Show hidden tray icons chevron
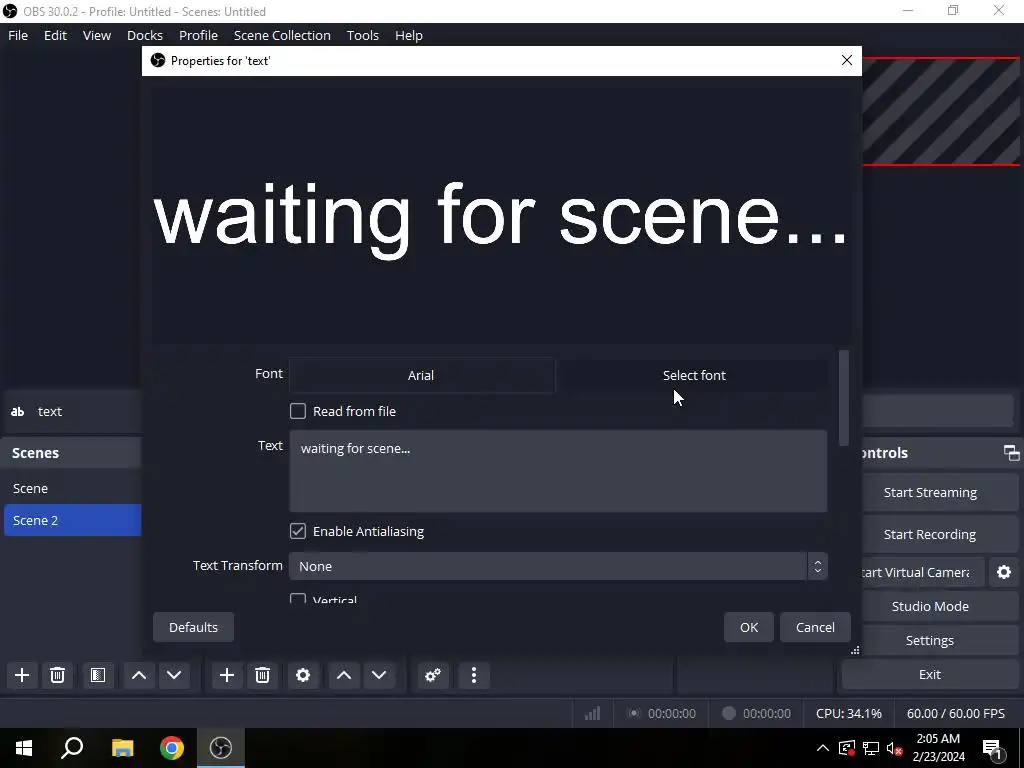Viewport: 1024px width, 768px height. (823, 748)
